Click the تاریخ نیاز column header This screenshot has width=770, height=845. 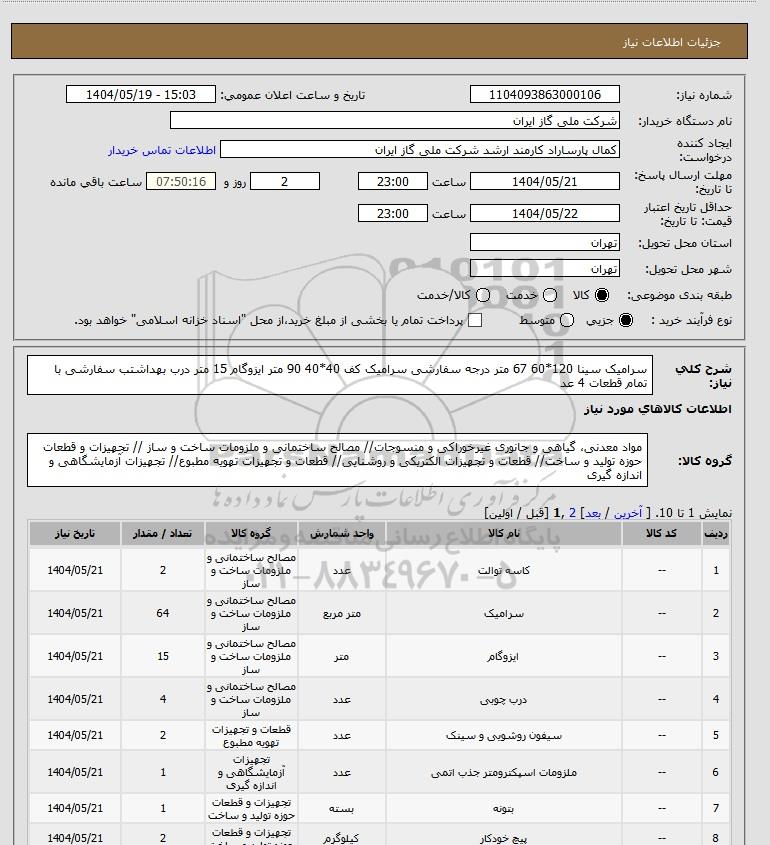click(74, 534)
